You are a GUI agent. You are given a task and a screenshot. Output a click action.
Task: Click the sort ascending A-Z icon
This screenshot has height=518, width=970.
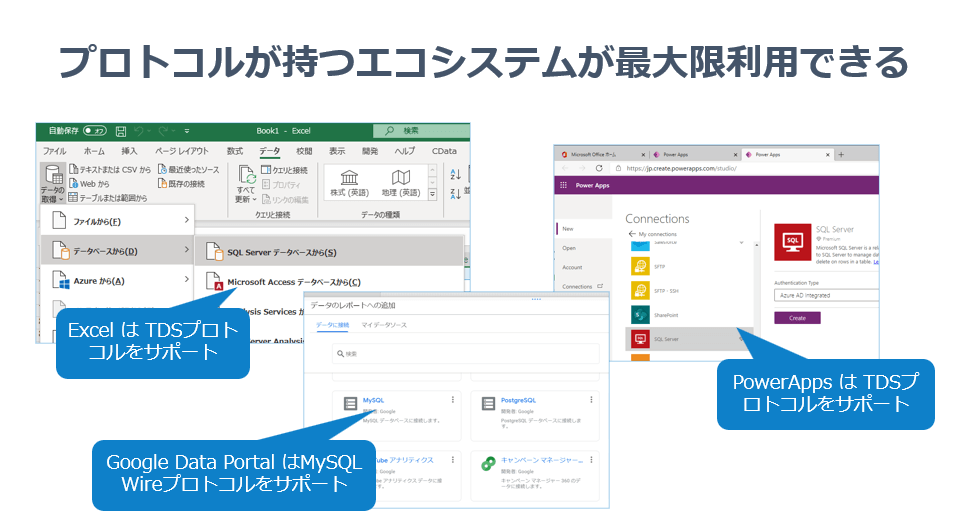(455, 174)
